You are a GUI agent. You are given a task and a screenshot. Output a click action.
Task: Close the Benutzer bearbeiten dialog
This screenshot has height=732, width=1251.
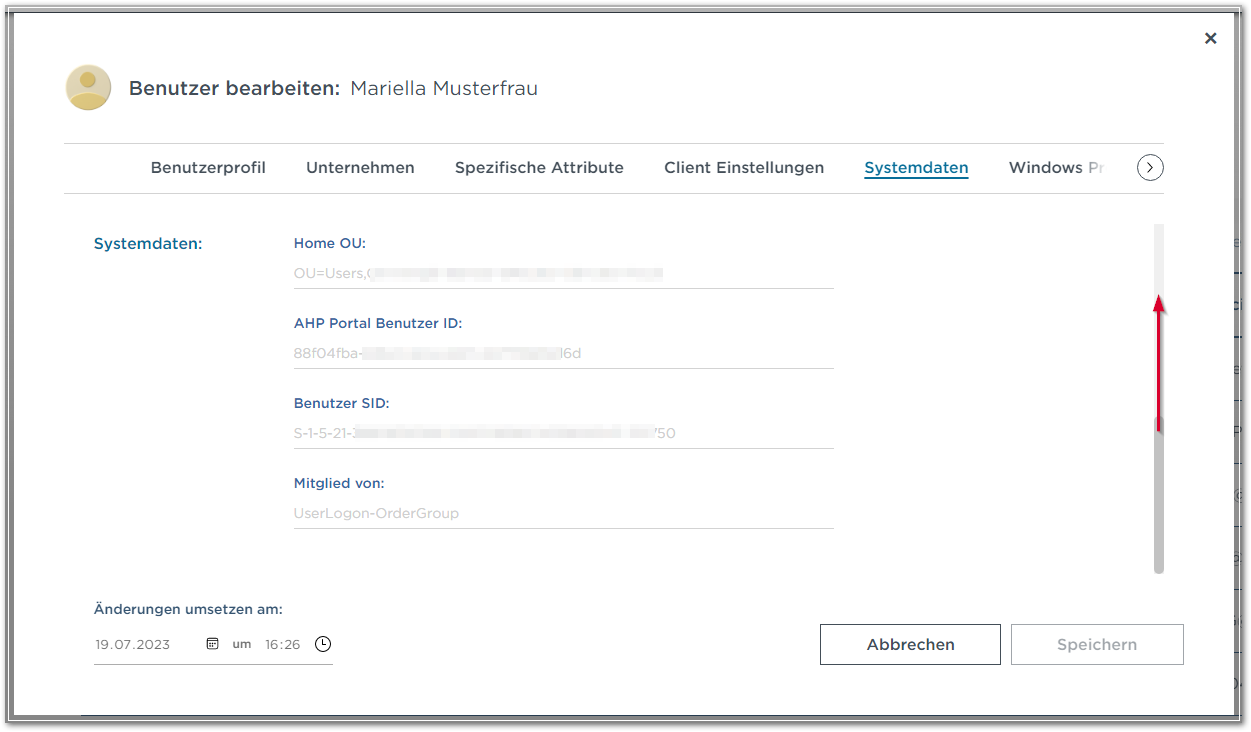1210,38
